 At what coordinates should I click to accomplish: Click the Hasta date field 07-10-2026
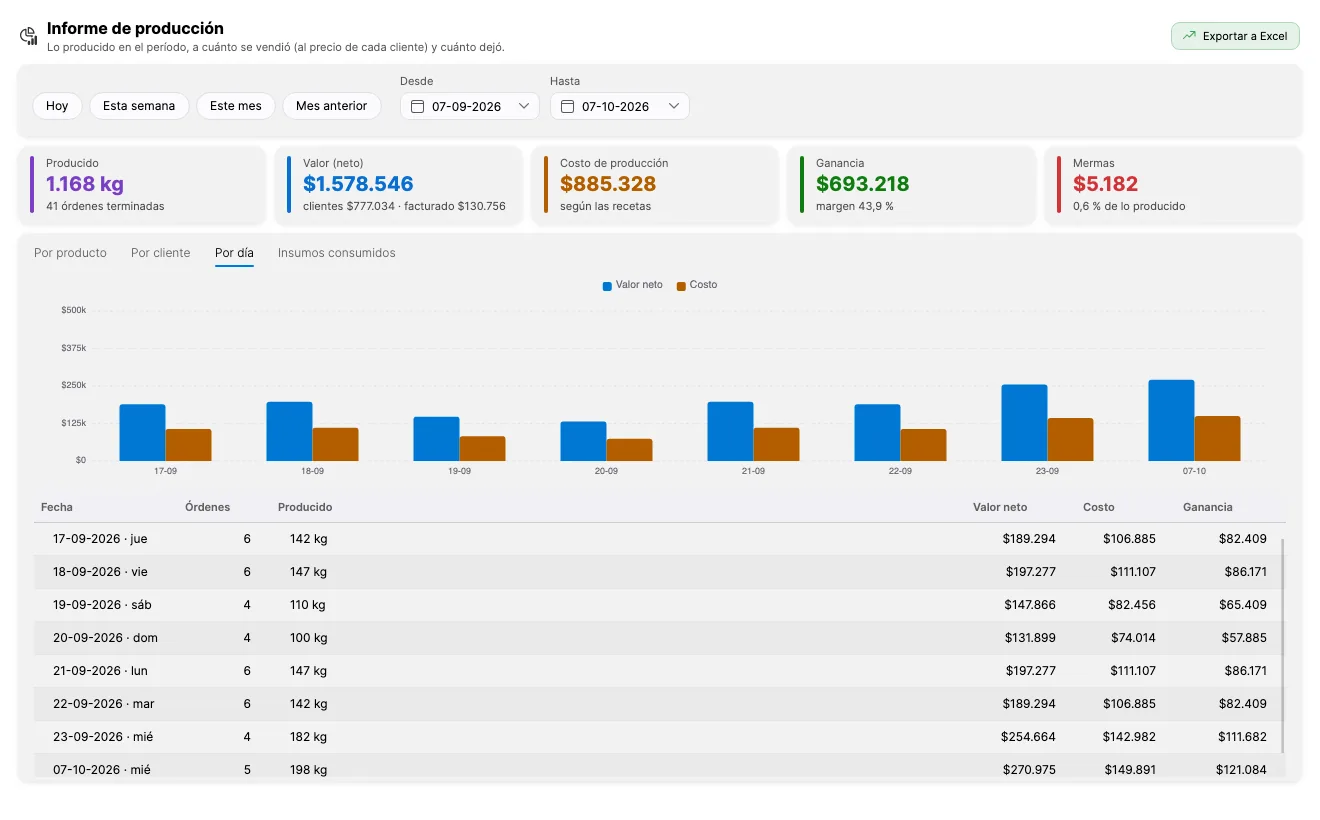pyautogui.click(x=620, y=106)
